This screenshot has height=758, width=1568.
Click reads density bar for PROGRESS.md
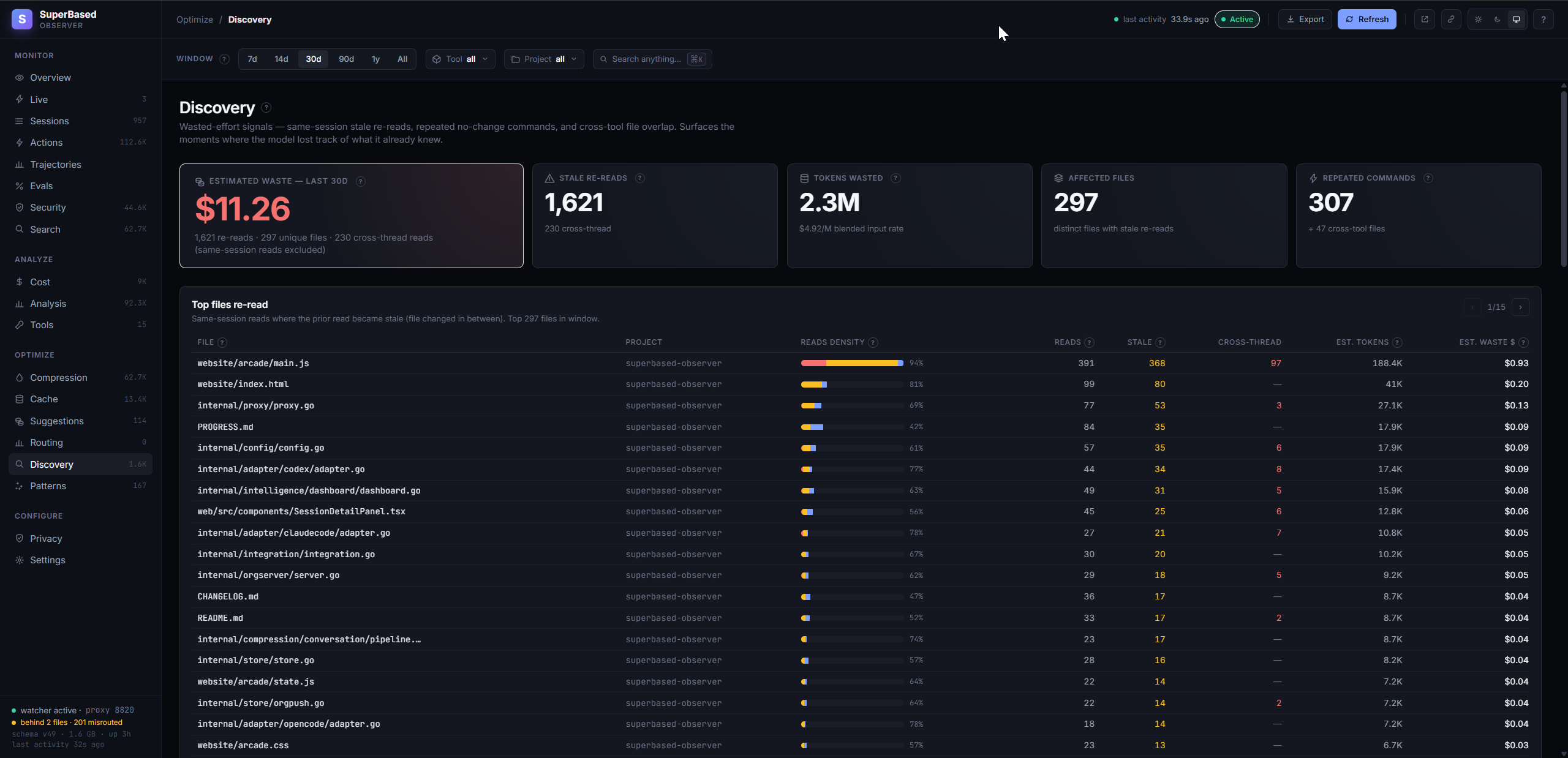(x=852, y=427)
